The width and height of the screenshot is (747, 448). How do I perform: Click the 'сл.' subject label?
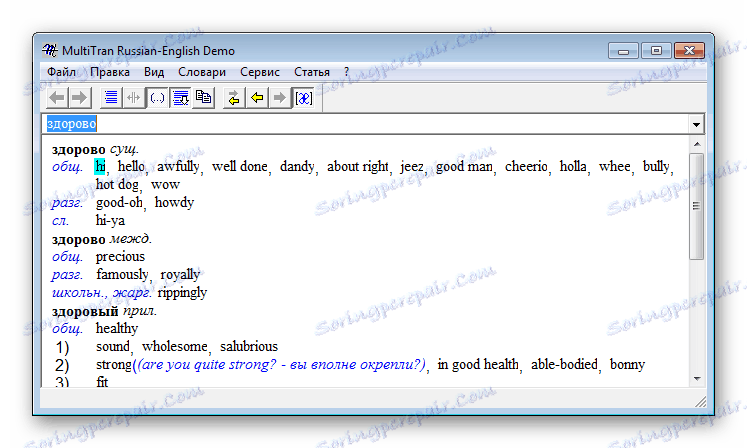point(60,221)
